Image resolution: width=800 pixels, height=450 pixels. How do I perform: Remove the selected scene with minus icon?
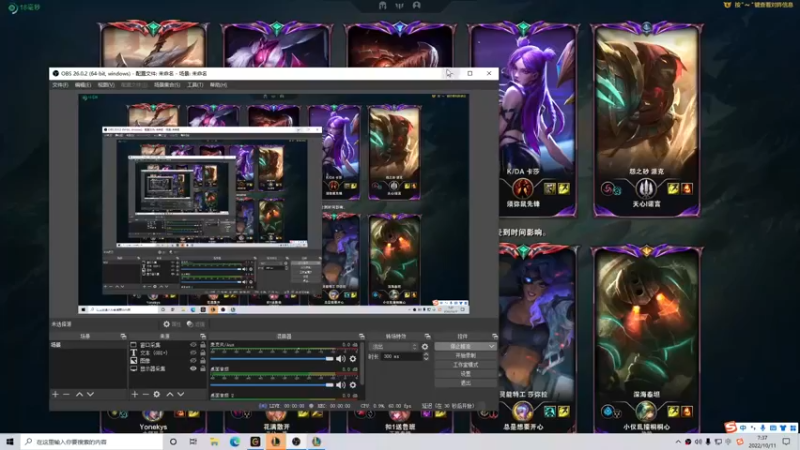[x=66, y=394]
